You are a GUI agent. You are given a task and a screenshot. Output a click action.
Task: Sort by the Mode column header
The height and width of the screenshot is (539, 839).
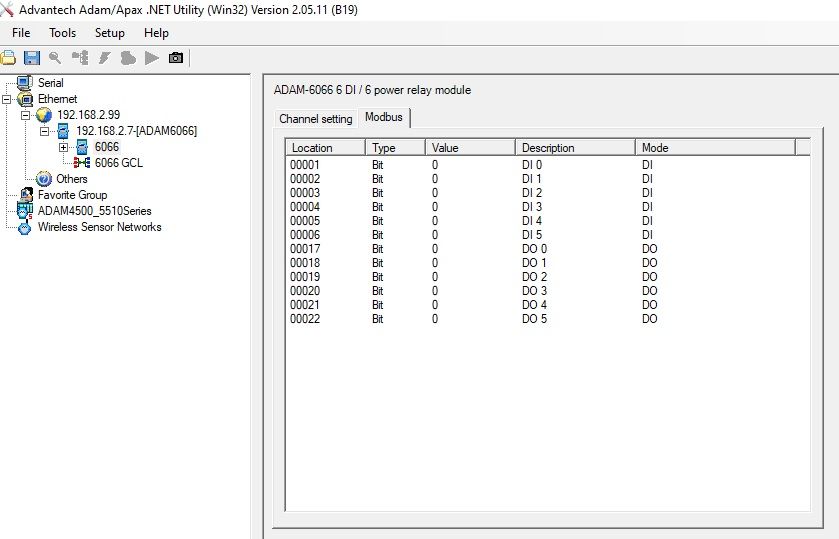click(715, 148)
